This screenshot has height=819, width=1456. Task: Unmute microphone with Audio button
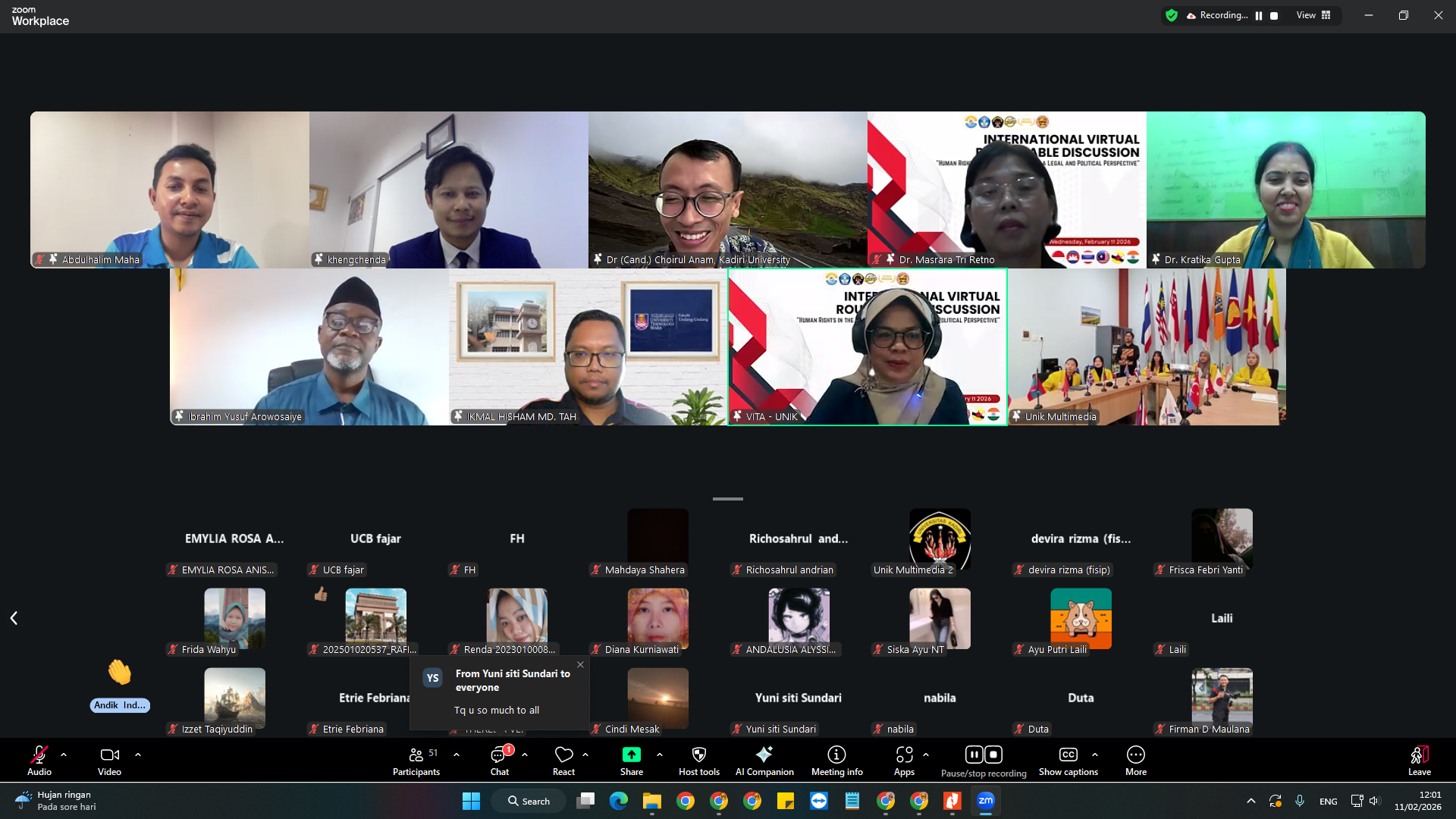coord(39,761)
